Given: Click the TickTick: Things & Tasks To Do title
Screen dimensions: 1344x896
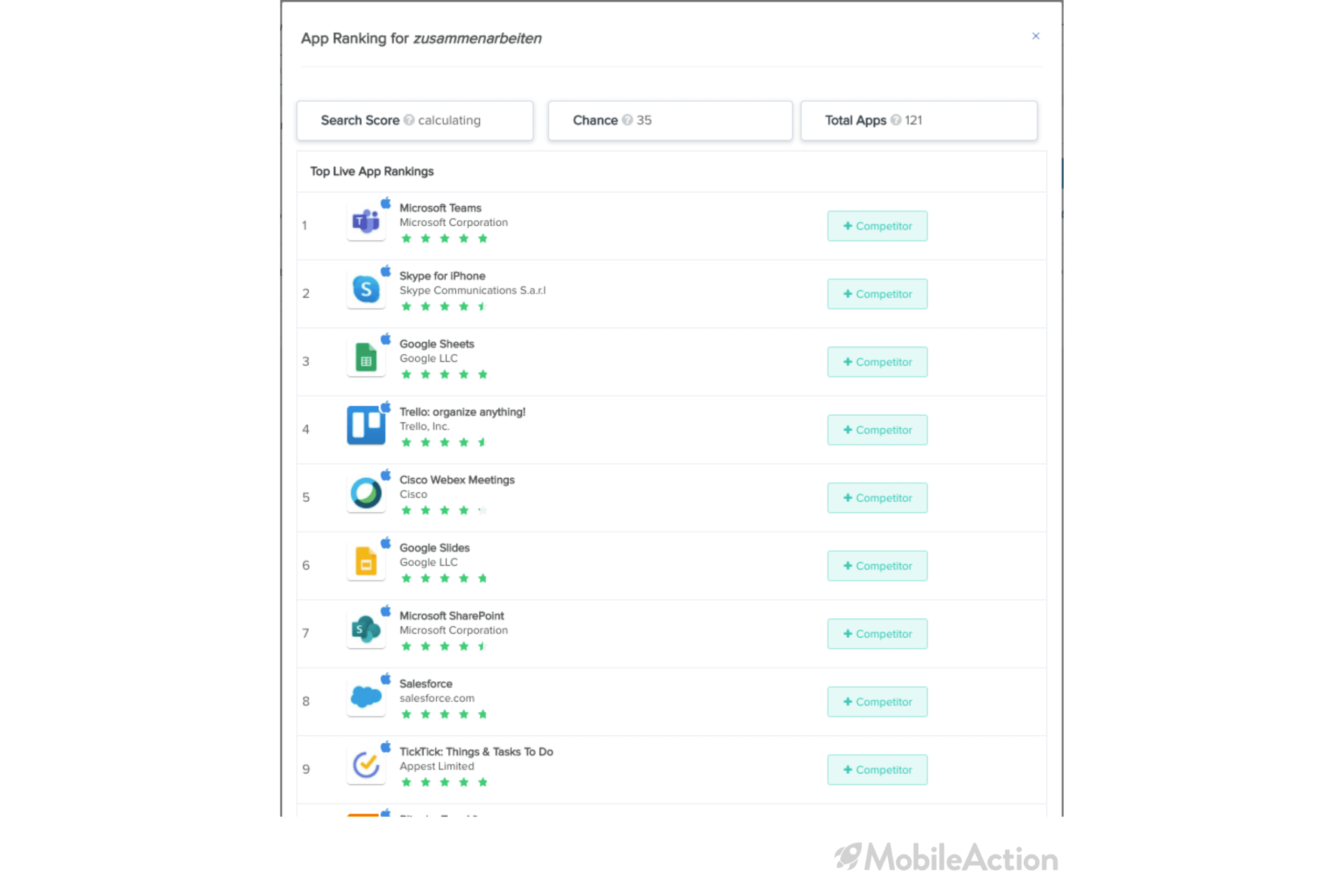Looking at the screenshot, I should [x=476, y=752].
